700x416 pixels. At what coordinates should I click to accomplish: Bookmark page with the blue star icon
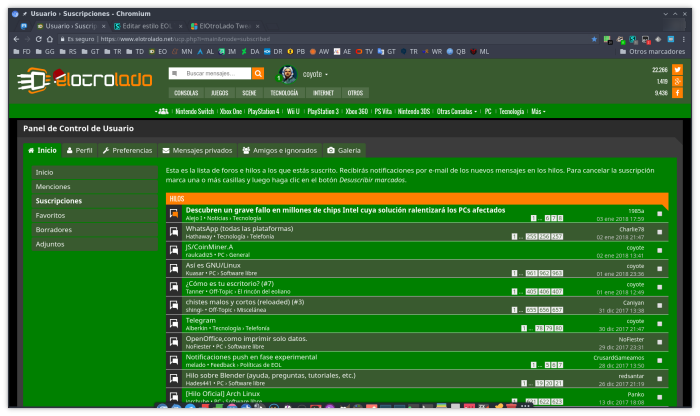coord(594,39)
